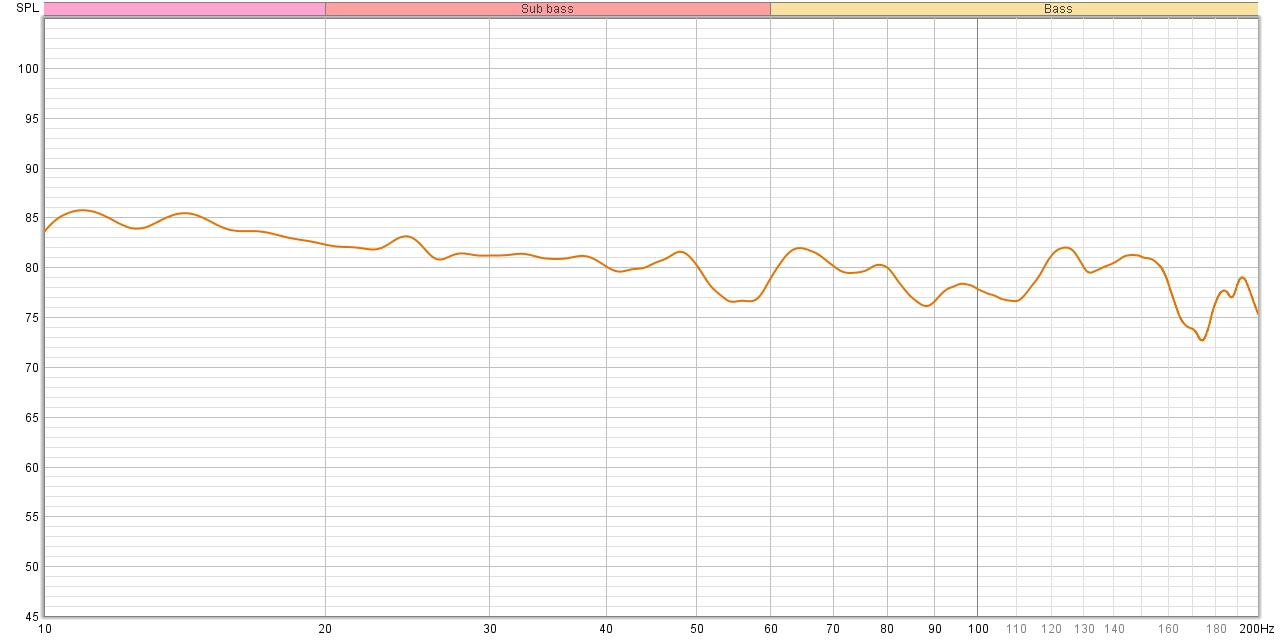Click the 200Hz frequency axis label
The height and width of the screenshot is (641, 1280).
tap(1257, 629)
